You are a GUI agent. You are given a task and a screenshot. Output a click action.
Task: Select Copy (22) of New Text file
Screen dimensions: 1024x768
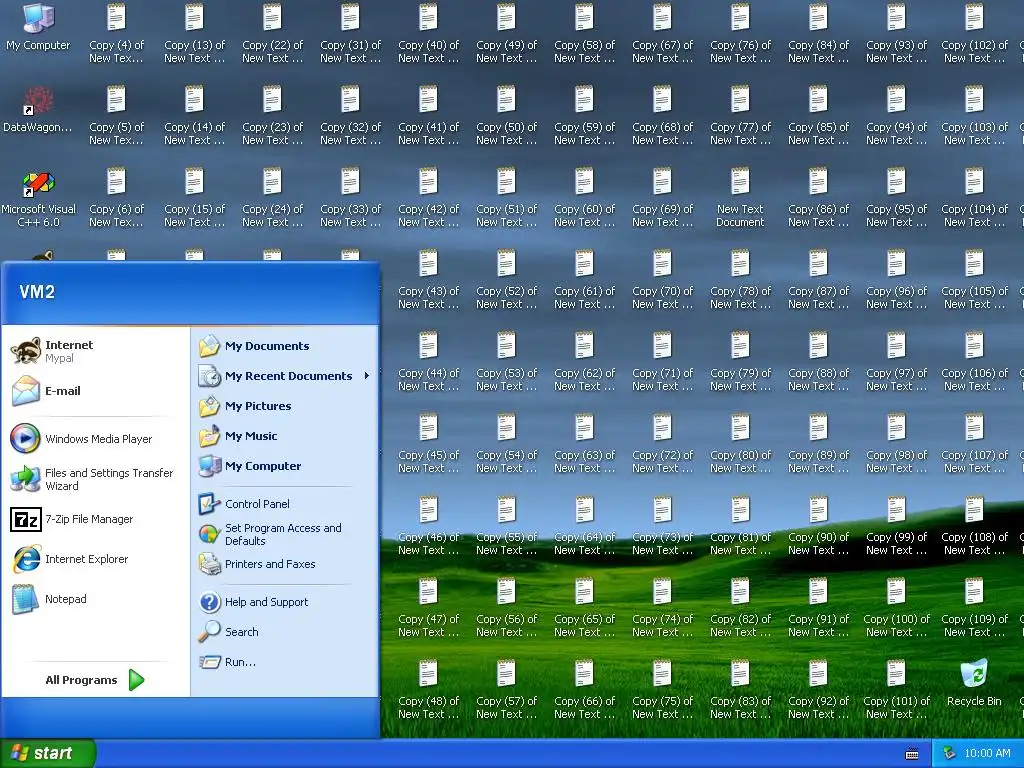coord(272,33)
